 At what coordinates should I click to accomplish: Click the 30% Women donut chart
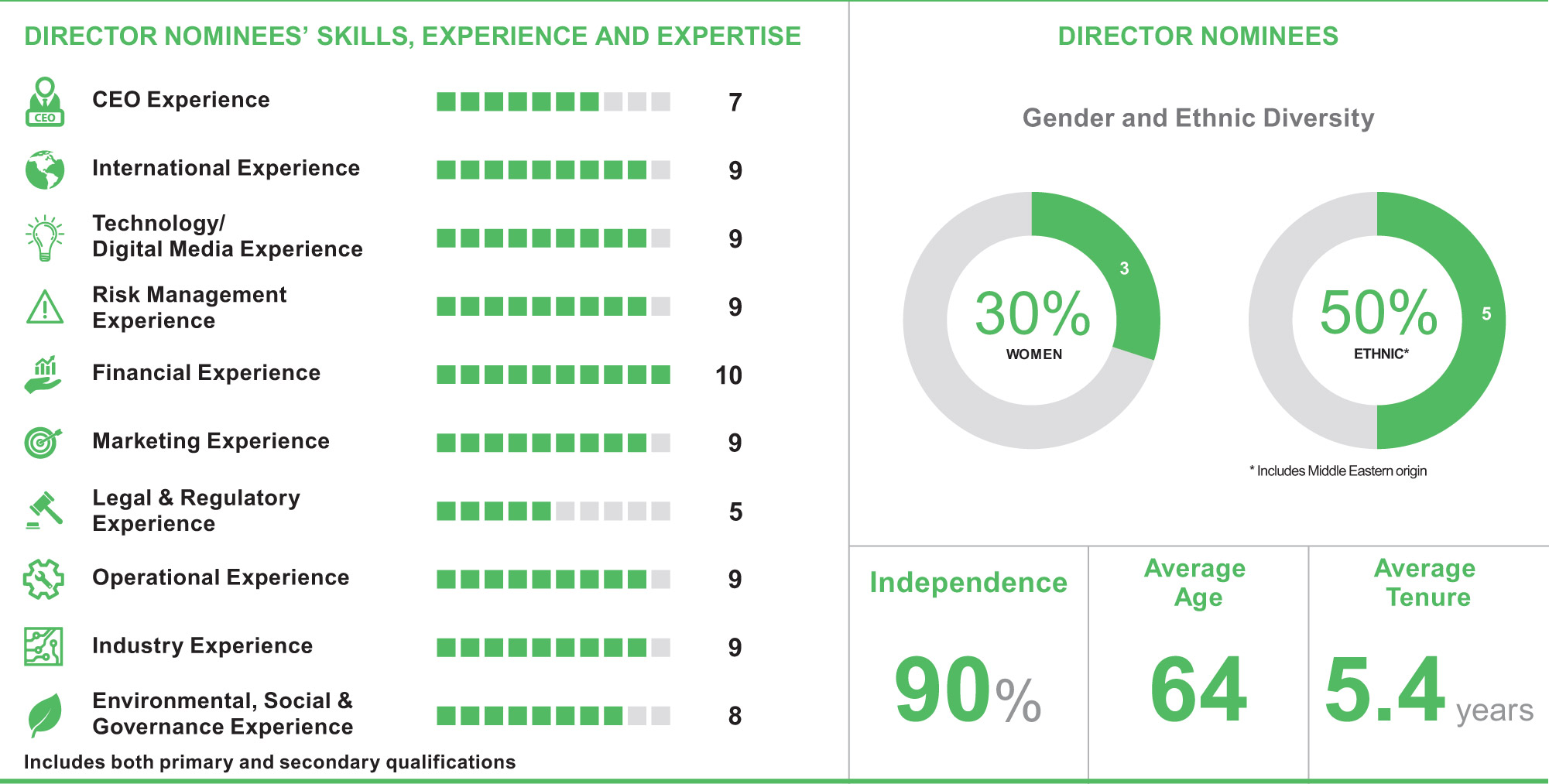pyautogui.click(x=1032, y=320)
